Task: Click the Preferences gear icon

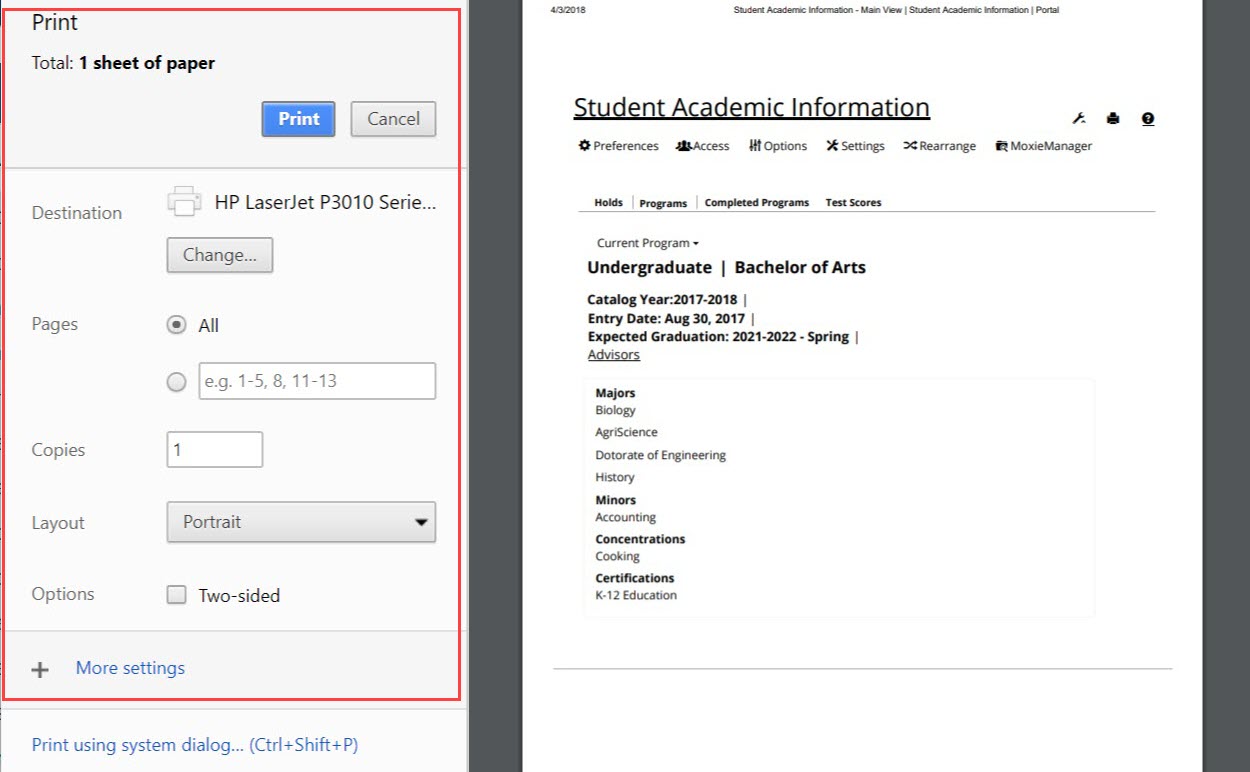Action: click(585, 146)
